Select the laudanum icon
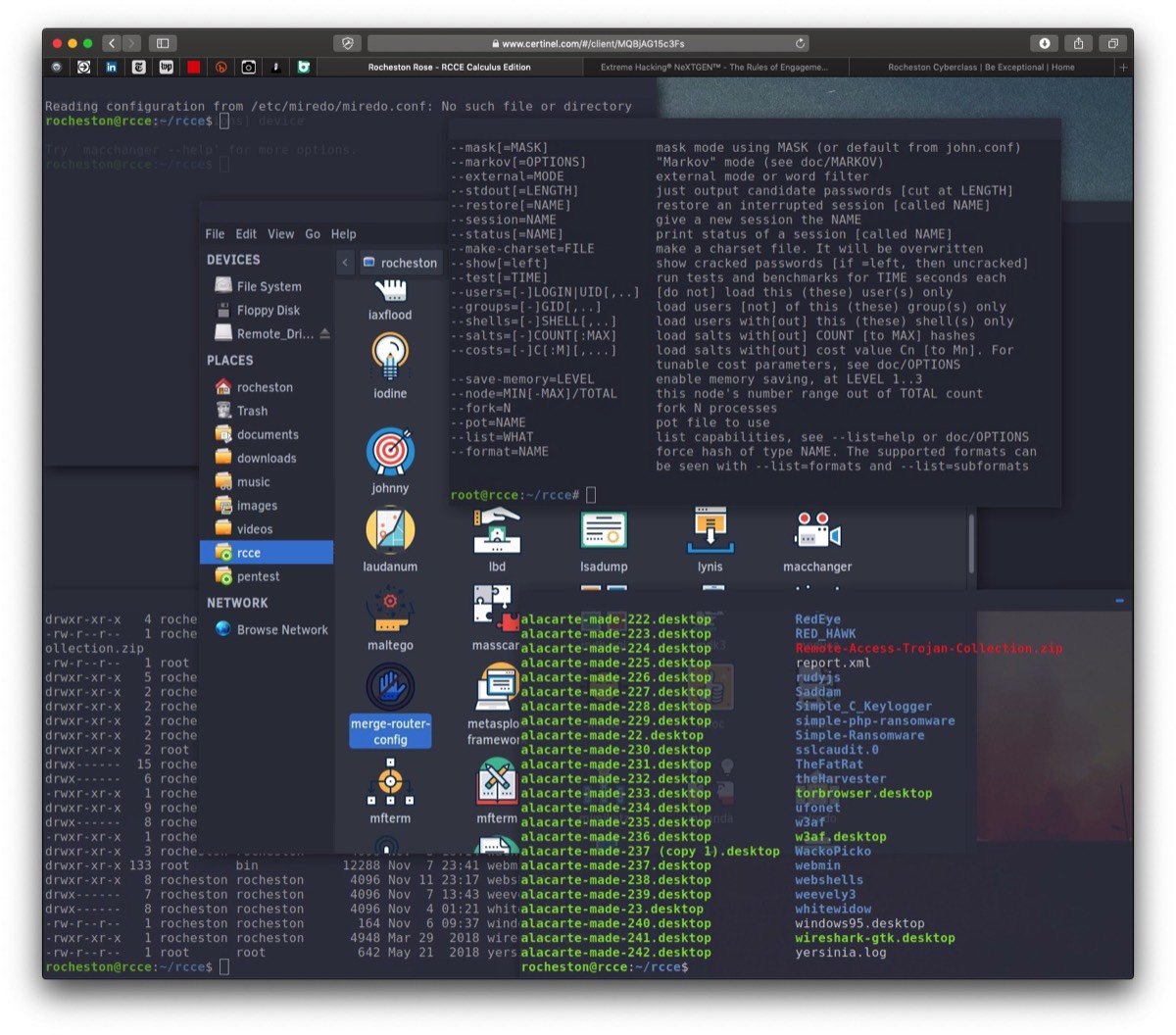 (390, 532)
